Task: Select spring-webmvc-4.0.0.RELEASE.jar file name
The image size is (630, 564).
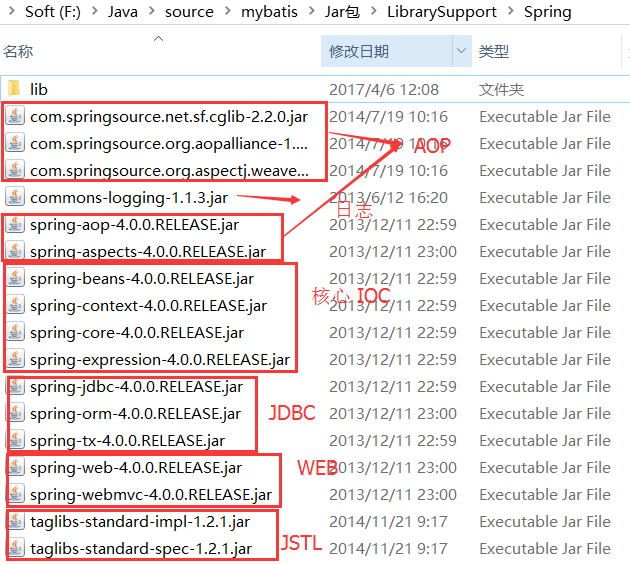Action: pyautogui.click(x=151, y=495)
